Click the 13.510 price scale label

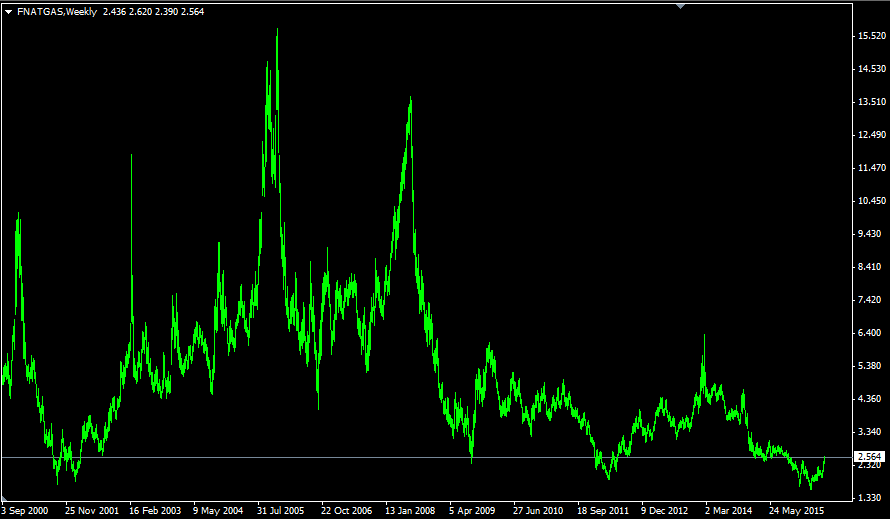[x=872, y=102]
